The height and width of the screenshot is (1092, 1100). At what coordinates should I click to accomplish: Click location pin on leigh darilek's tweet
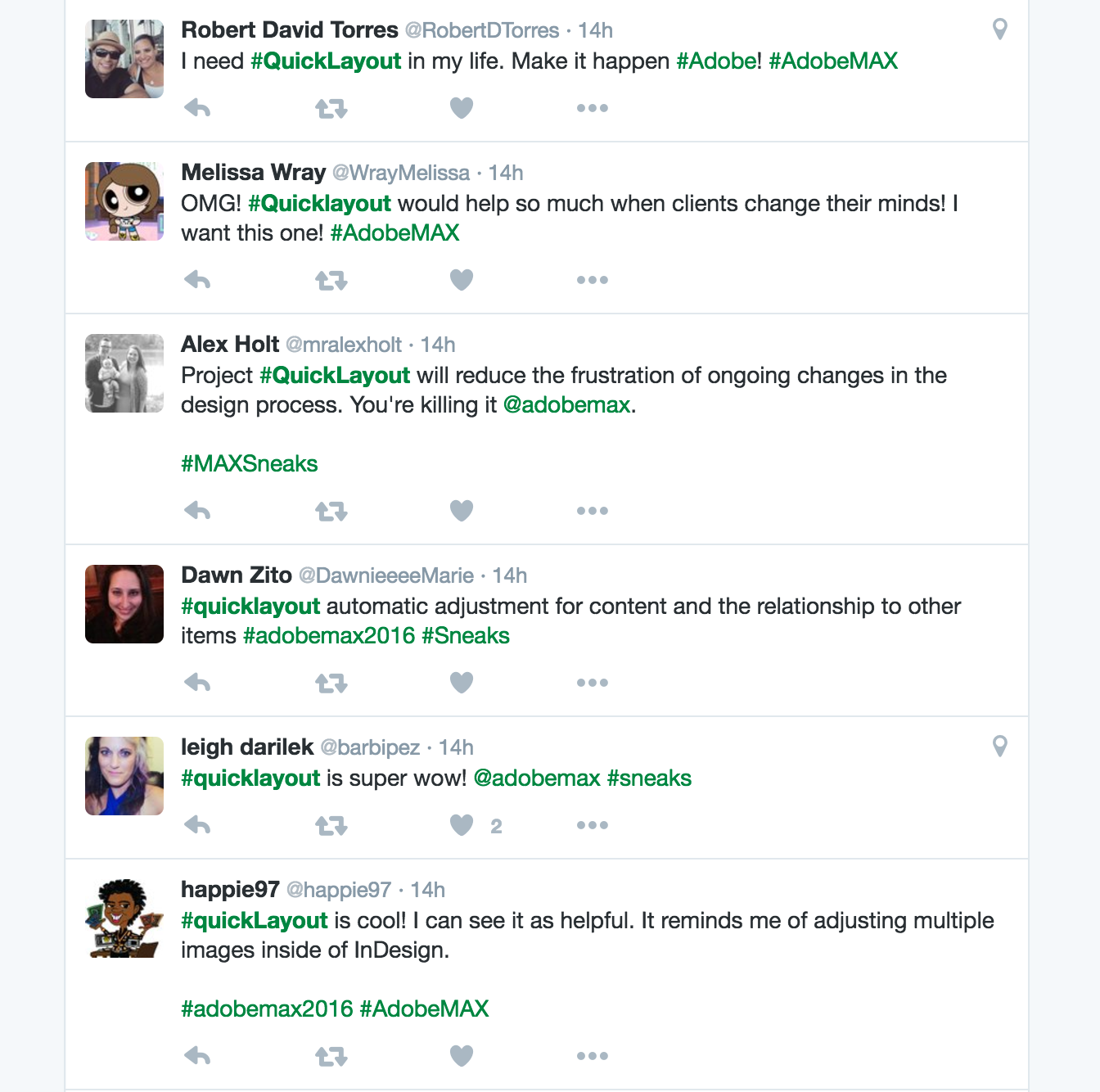tap(999, 747)
